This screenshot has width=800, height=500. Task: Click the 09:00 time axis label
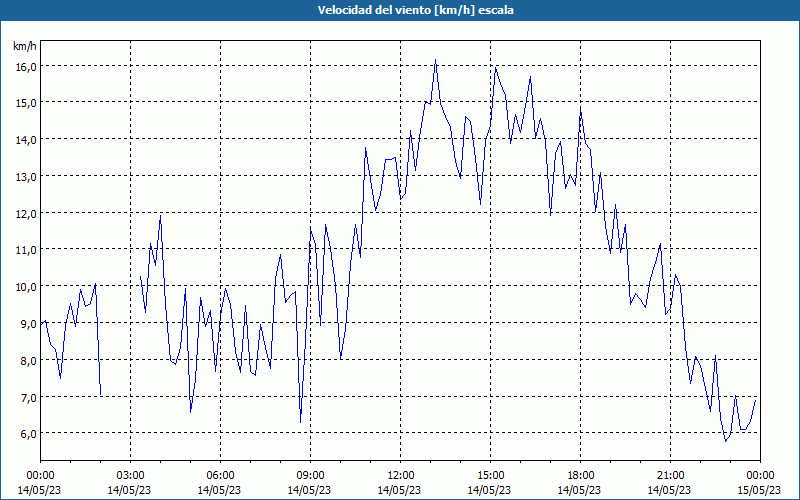coord(310,476)
